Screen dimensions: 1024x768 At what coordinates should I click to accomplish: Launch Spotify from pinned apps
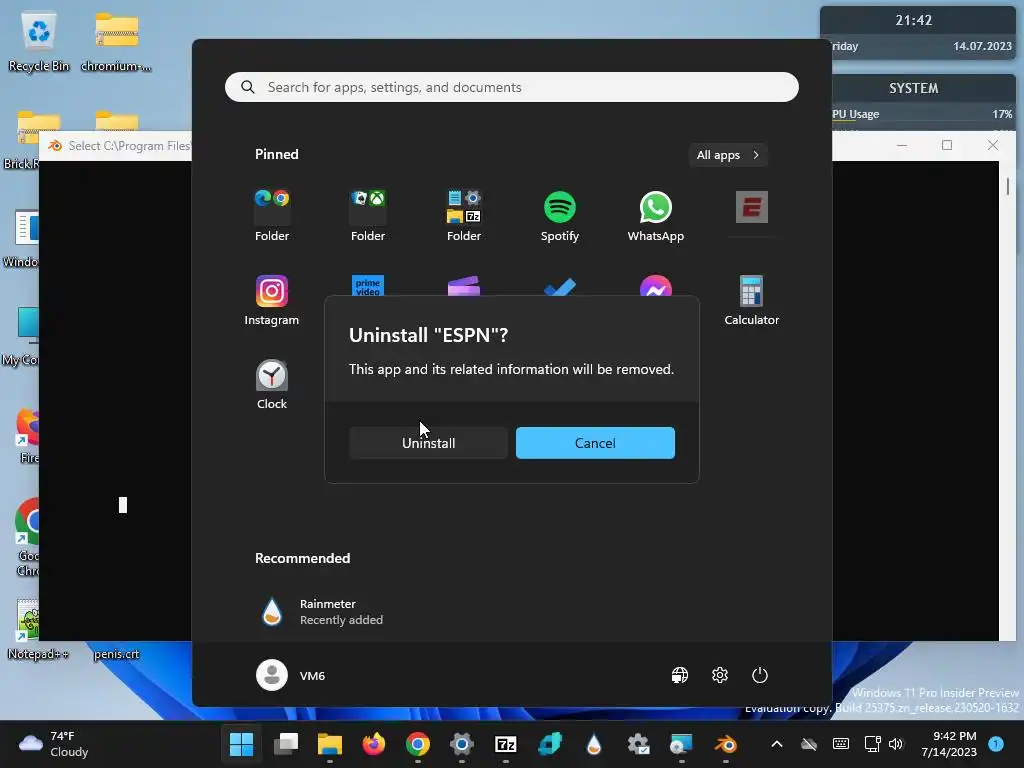(x=560, y=216)
